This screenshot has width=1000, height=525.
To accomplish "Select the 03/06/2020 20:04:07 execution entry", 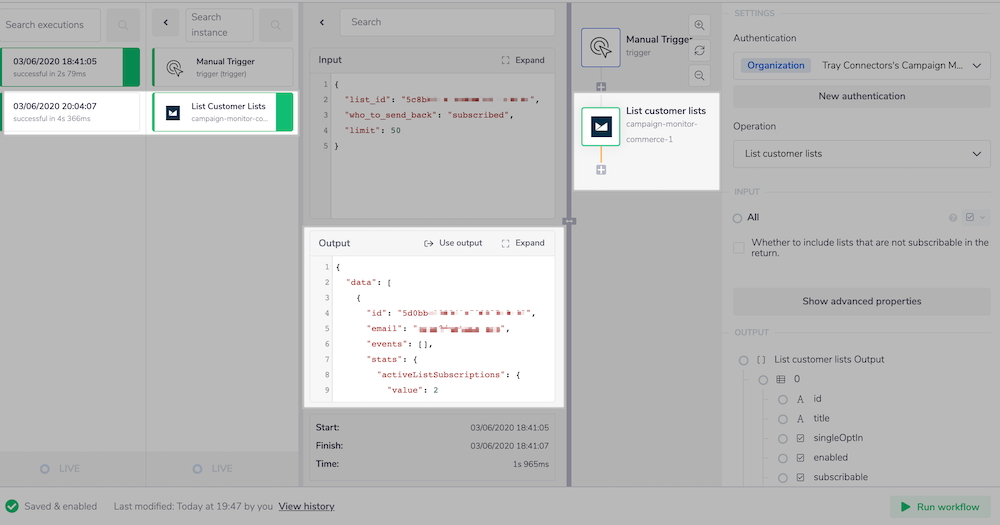I will [x=70, y=111].
